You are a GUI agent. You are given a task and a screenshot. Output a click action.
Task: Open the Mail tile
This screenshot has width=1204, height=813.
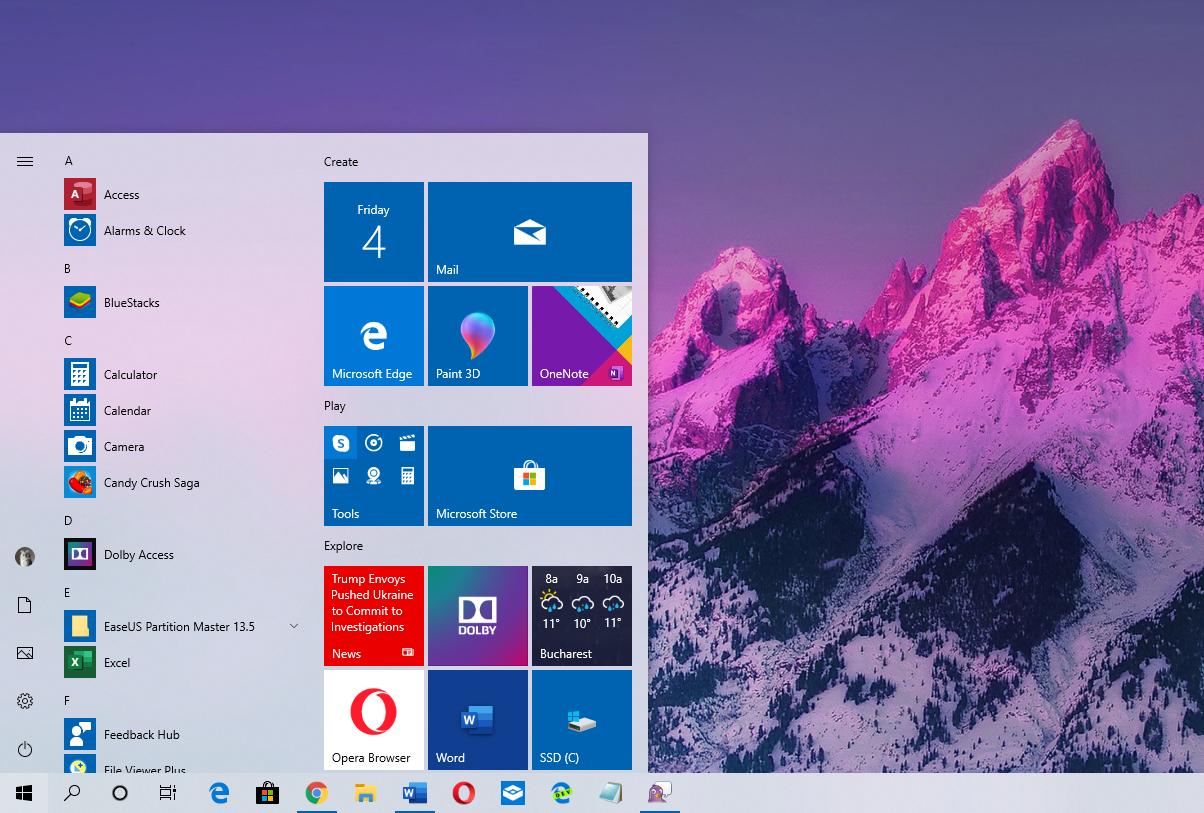point(530,232)
